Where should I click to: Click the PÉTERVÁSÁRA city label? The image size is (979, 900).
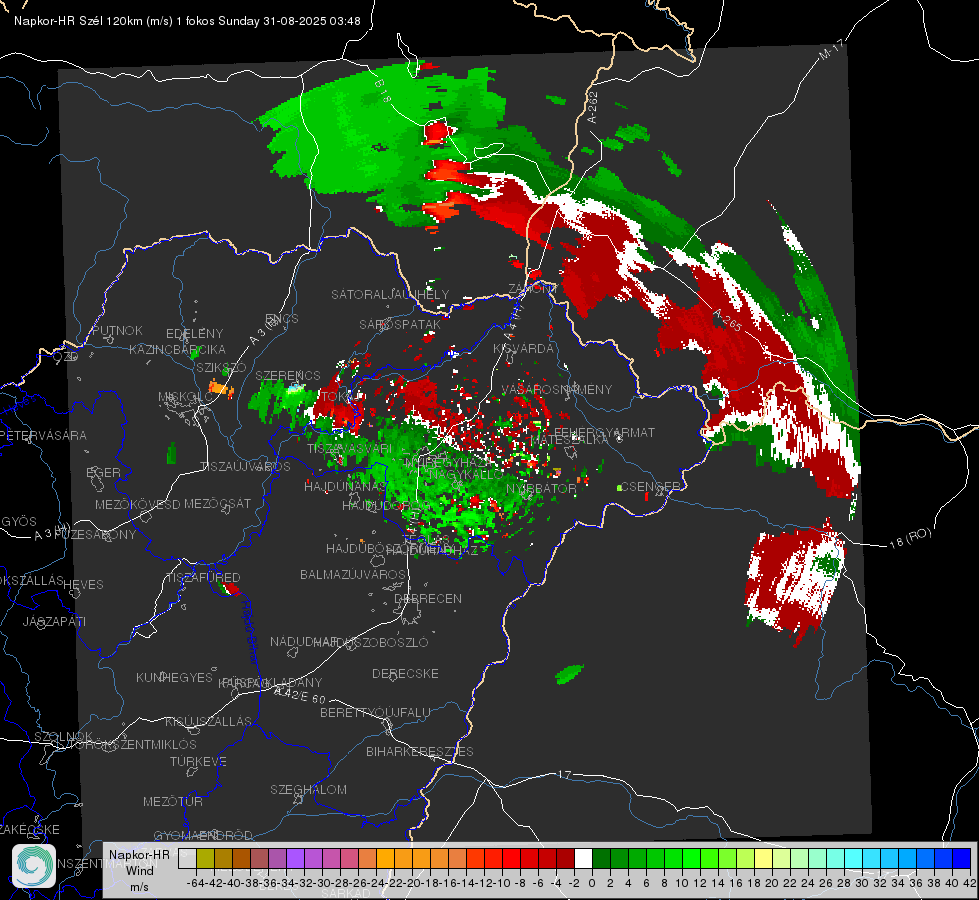click(x=43, y=435)
